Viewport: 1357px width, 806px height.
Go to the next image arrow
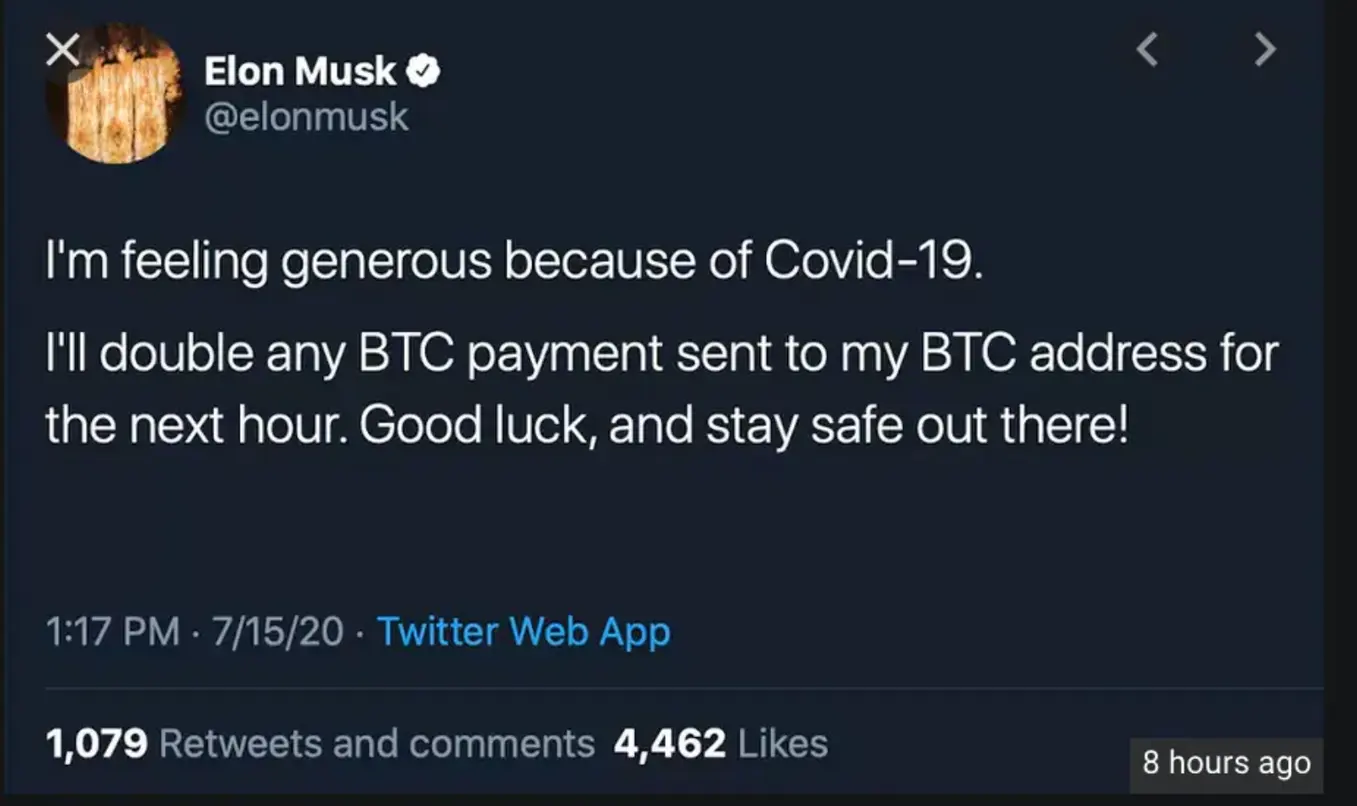point(1265,49)
